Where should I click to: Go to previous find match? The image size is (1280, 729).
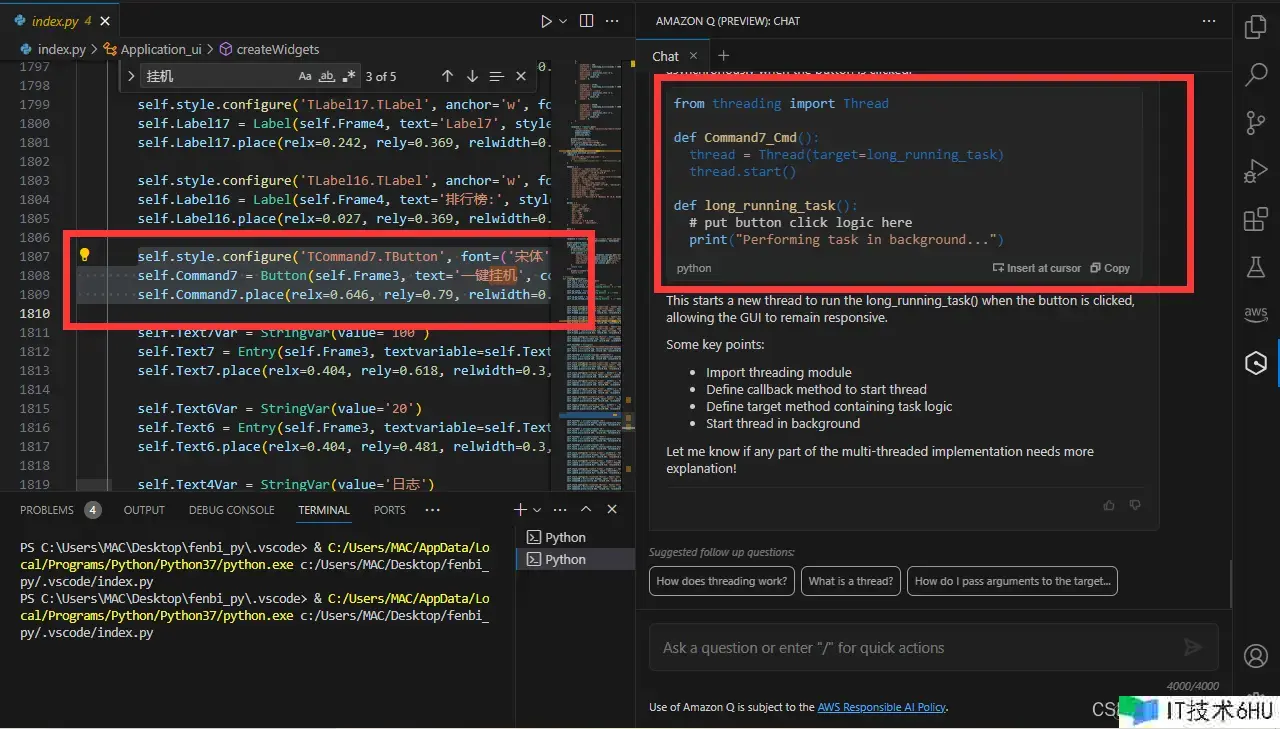coord(447,76)
